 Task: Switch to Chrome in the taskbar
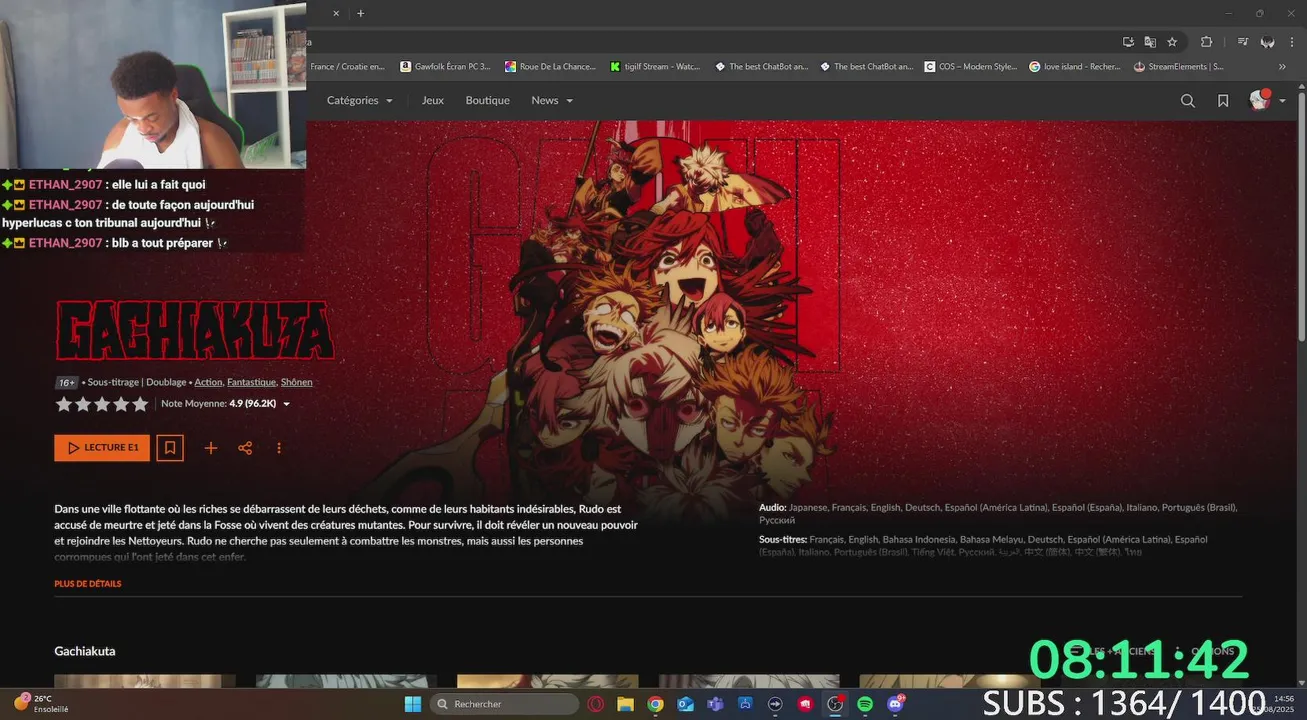[x=655, y=704]
